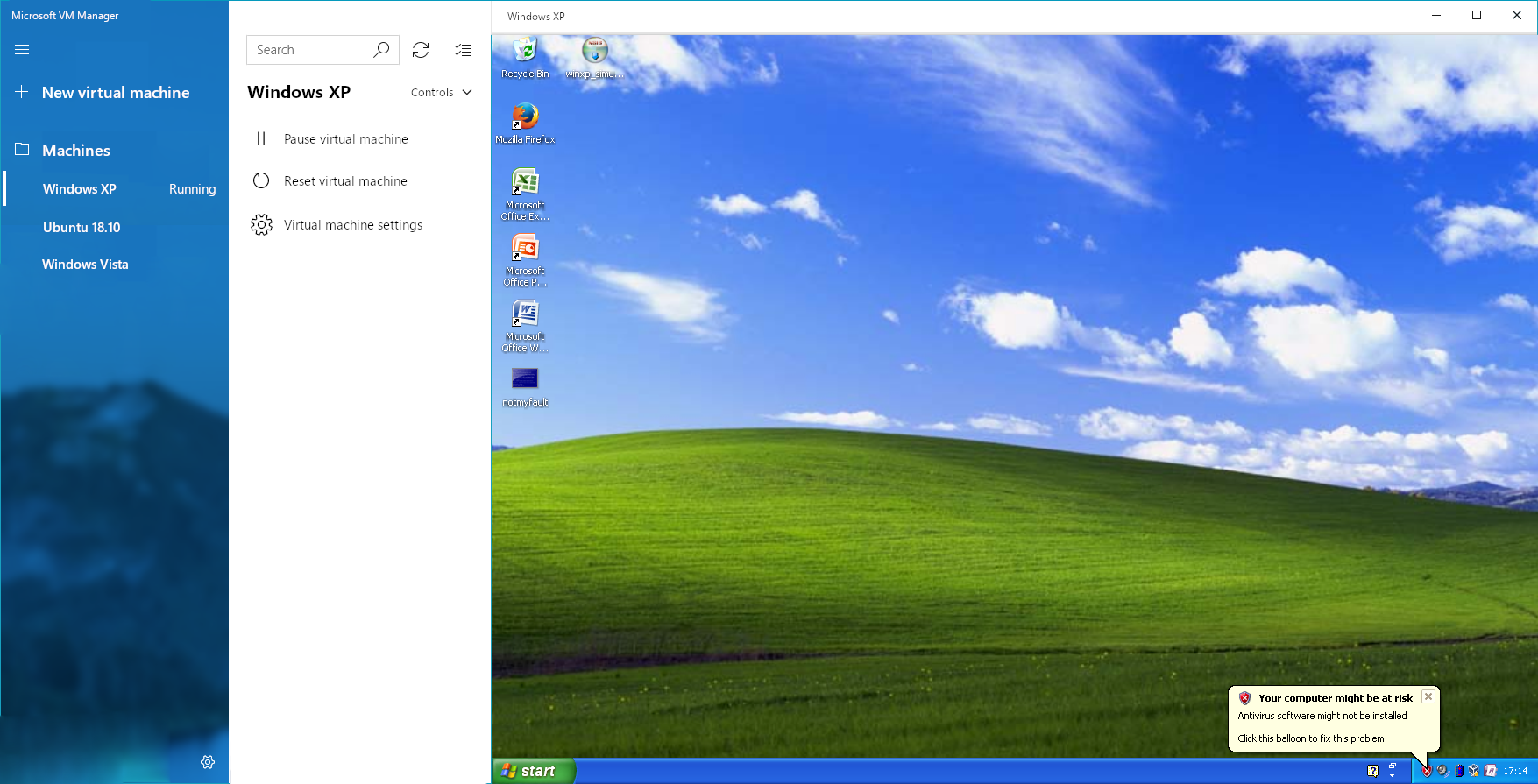
Task: Open the checklist selection icon
Action: point(463,50)
